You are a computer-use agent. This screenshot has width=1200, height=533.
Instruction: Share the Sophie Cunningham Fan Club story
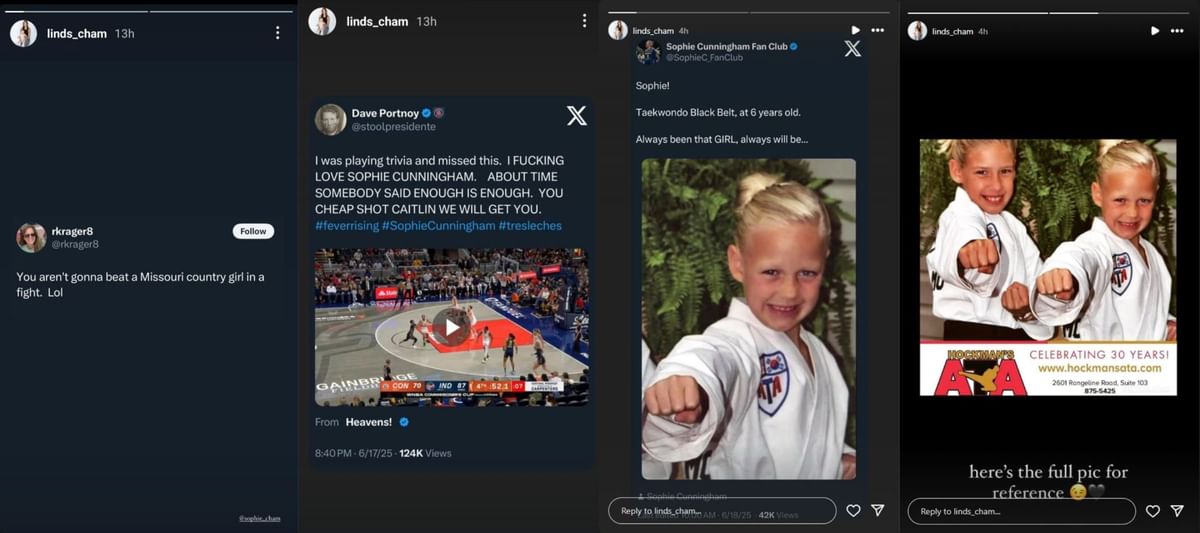(x=878, y=511)
